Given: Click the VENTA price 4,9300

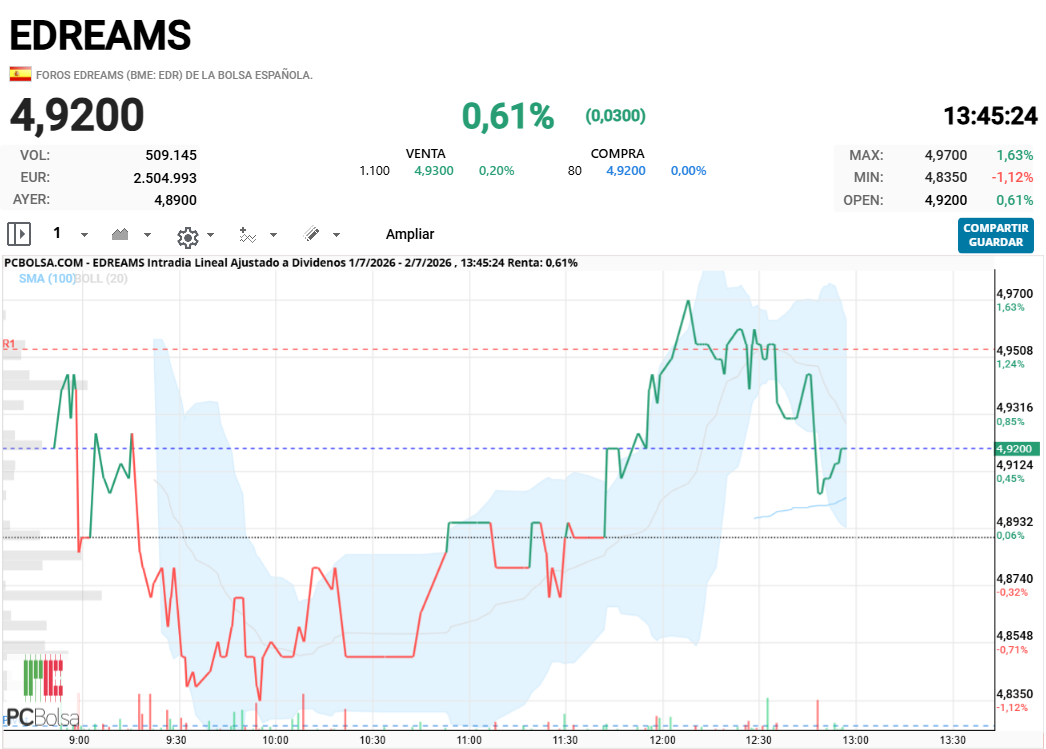Looking at the screenshot, I should 434,171.
